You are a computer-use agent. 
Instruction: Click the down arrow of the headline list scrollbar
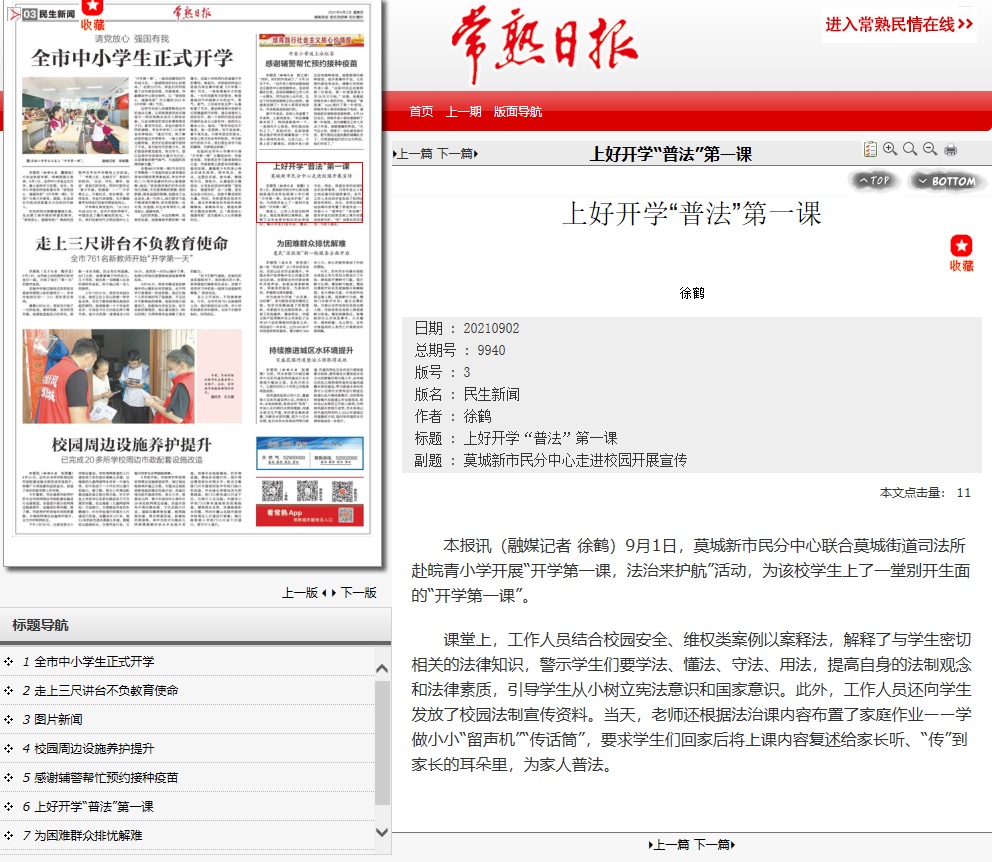click(381, 832)
